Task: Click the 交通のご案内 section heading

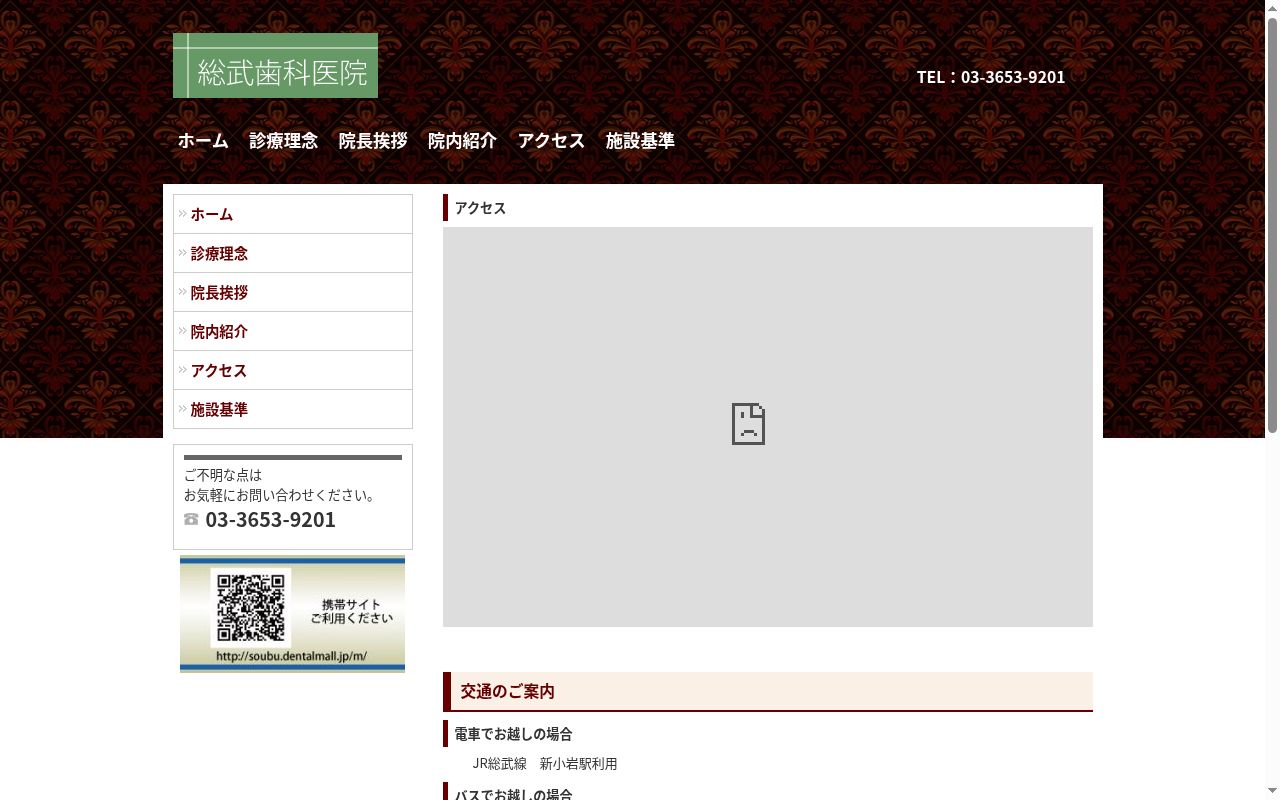Action: [768, 692]
